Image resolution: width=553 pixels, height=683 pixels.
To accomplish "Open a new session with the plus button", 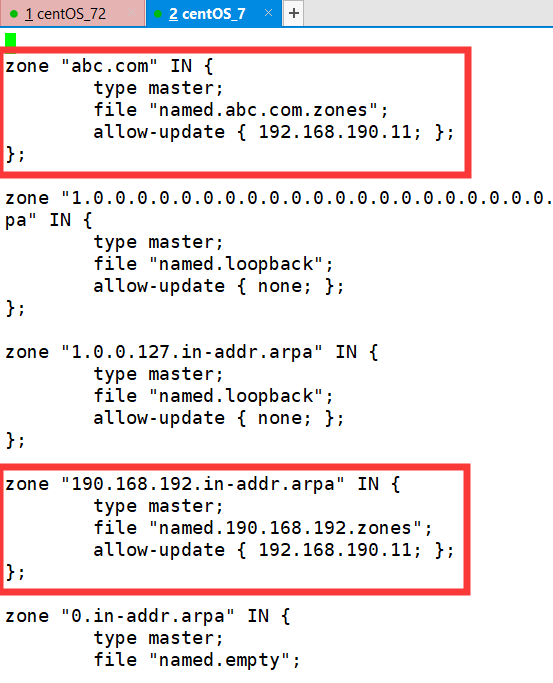I will [294, 14].
